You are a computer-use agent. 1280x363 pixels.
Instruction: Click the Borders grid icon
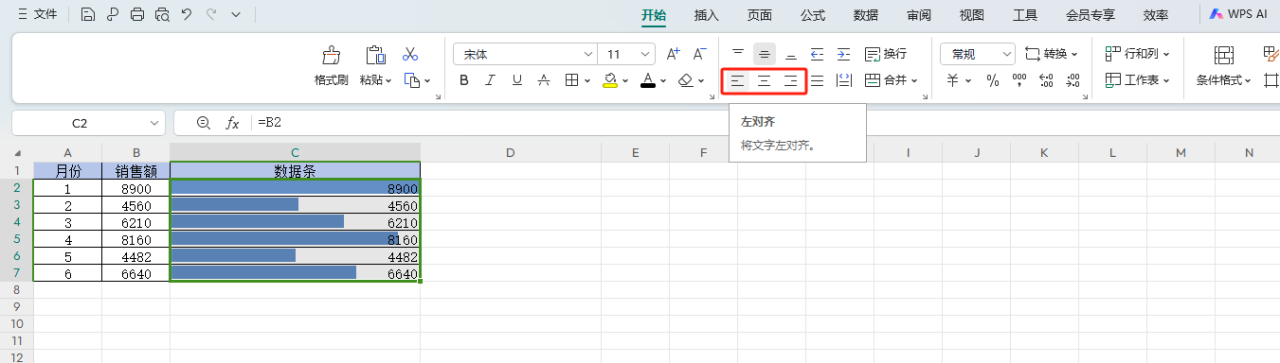[571, 80]
